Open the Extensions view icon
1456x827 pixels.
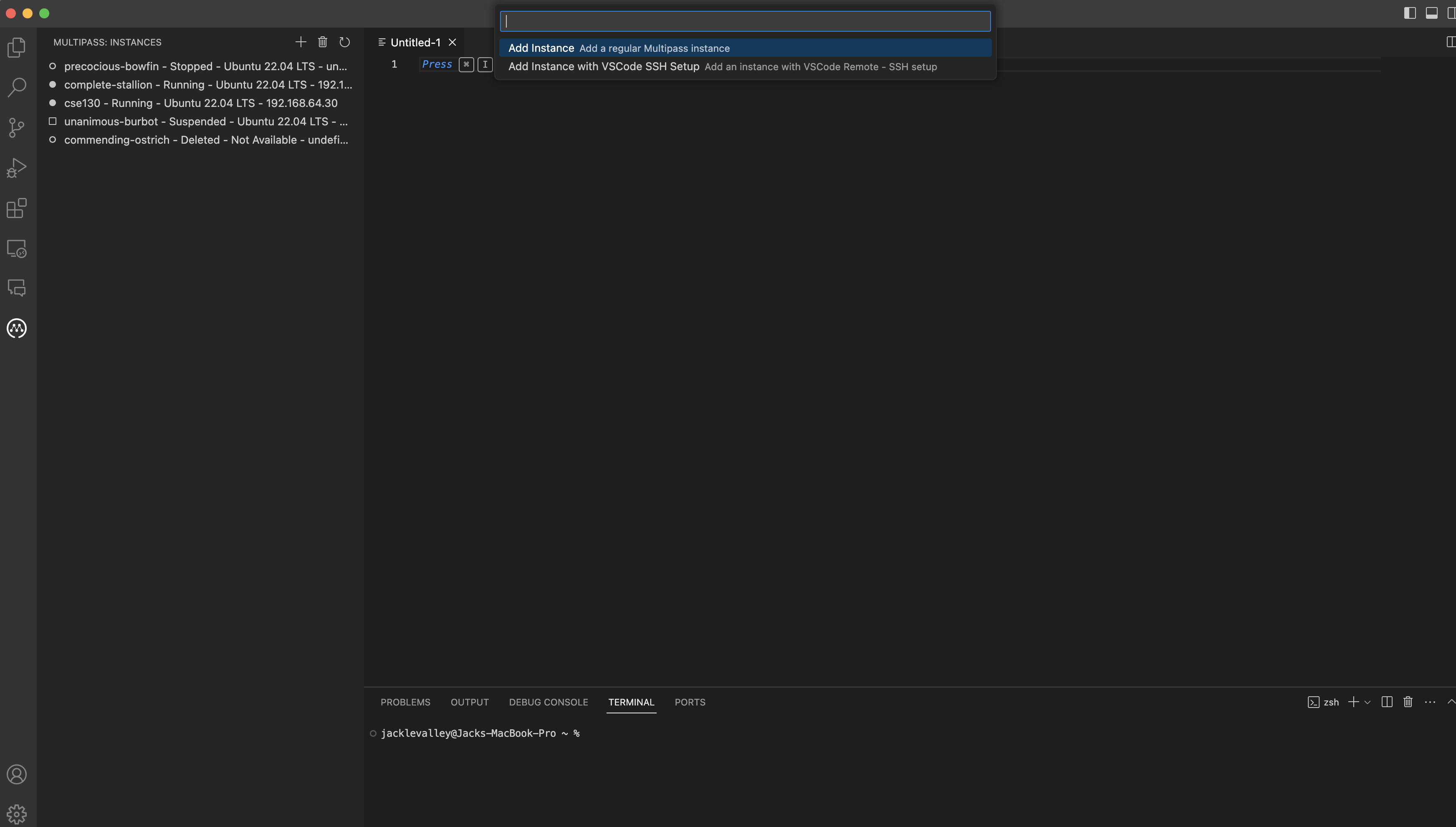coord(16,208)
